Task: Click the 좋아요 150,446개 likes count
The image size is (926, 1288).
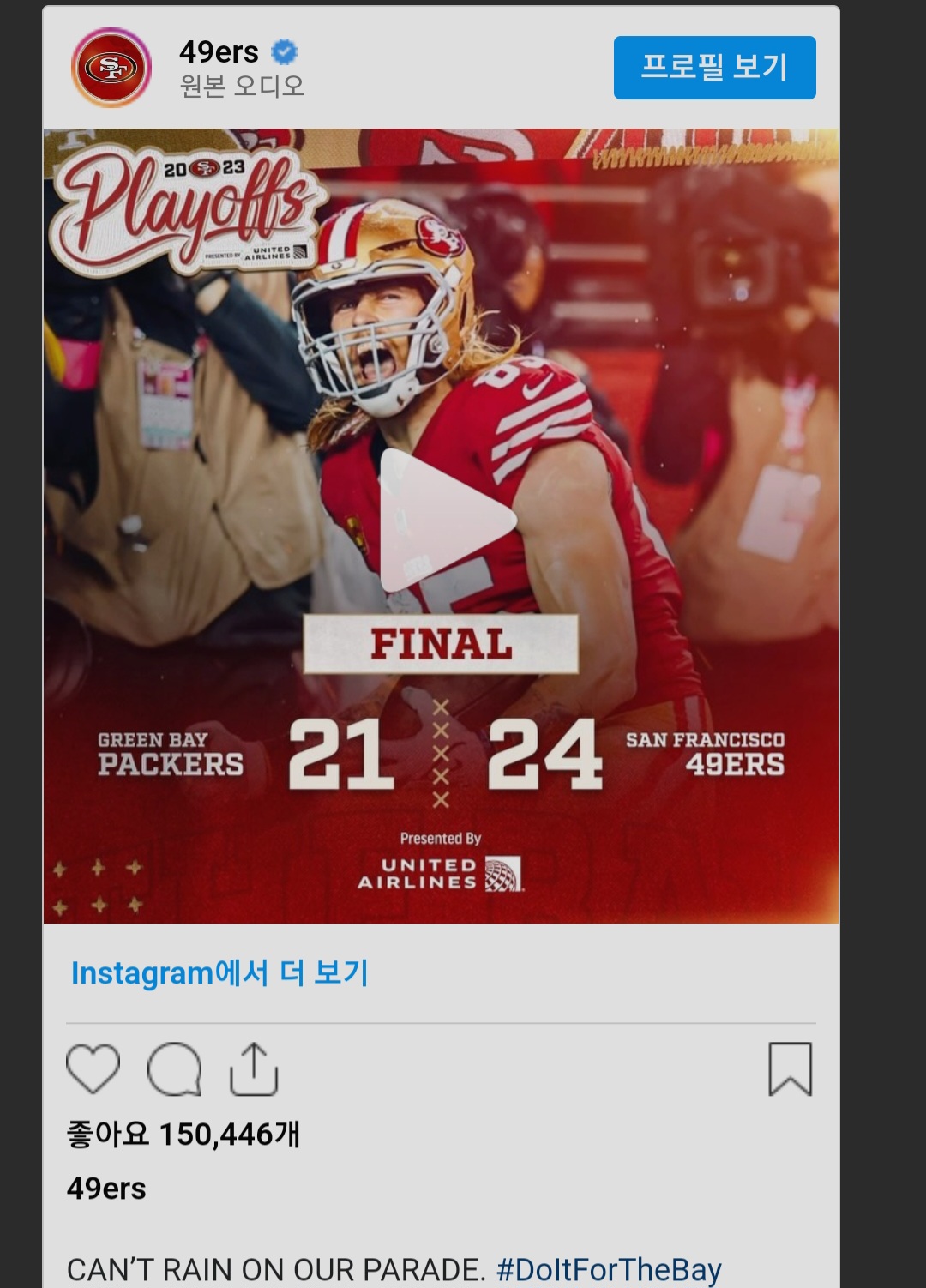Action: 183,1135
